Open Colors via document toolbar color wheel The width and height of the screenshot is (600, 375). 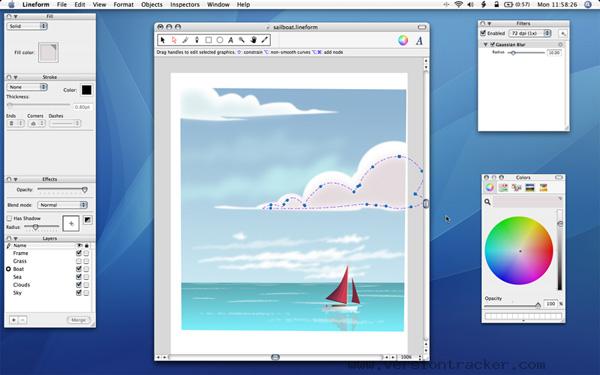coord(403,40)
